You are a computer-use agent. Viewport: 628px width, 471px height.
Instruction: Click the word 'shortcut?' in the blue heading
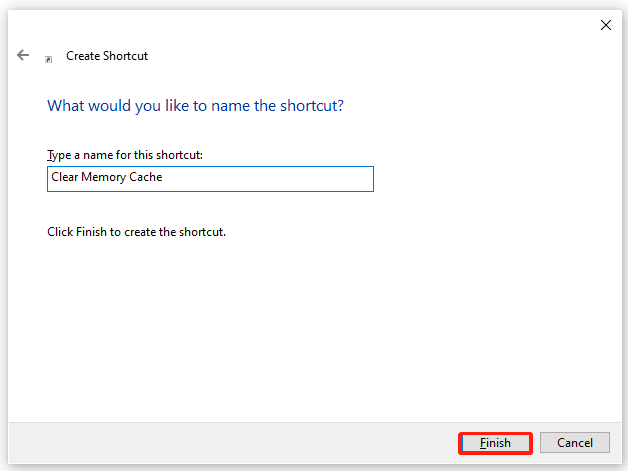[311, 105]
